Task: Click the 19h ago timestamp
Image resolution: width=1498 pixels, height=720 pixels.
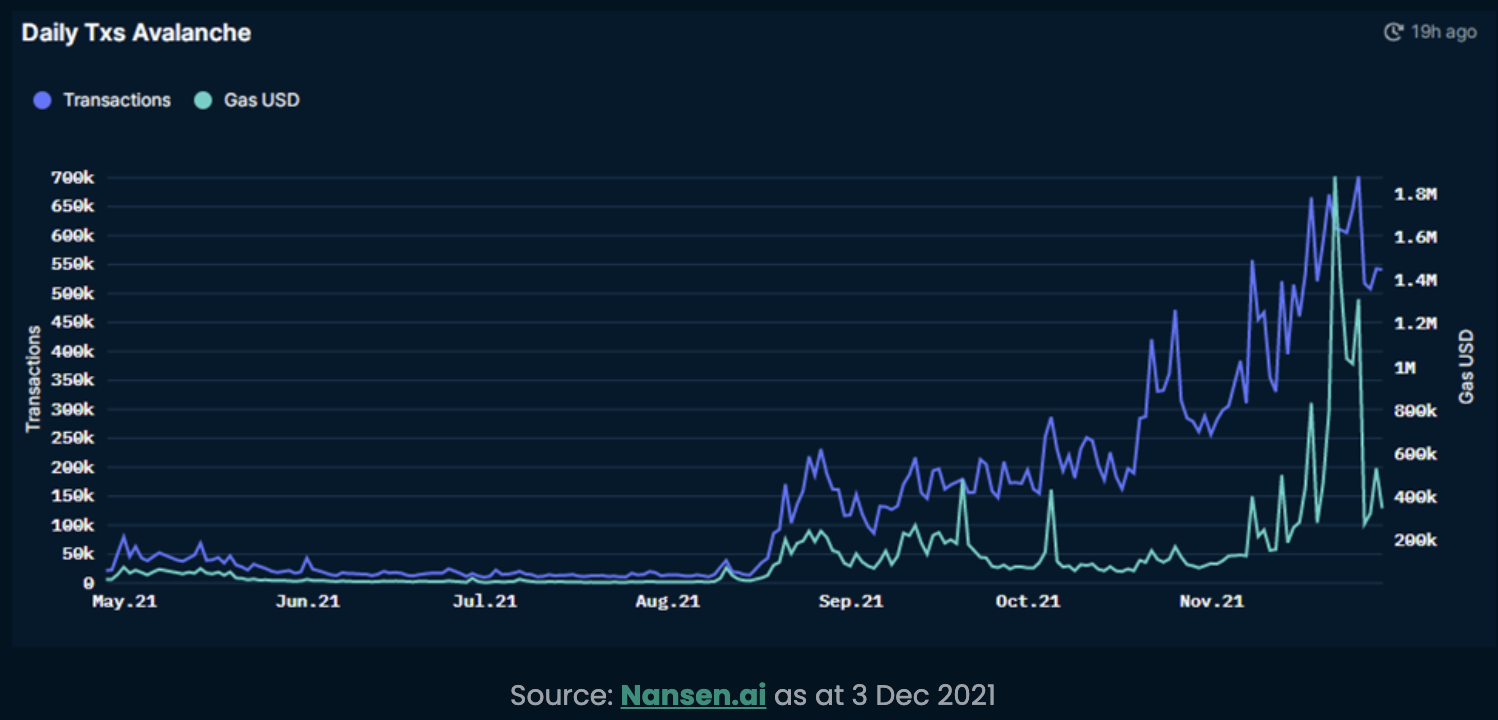Action: click(x=1444, y=33)
